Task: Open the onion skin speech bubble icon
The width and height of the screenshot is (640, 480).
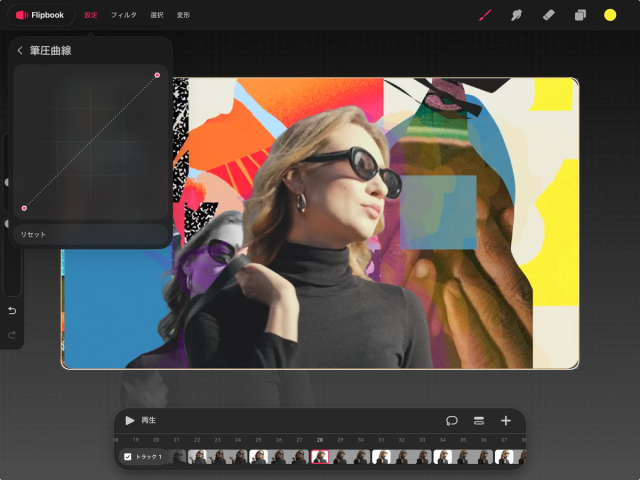Action: 452,421
